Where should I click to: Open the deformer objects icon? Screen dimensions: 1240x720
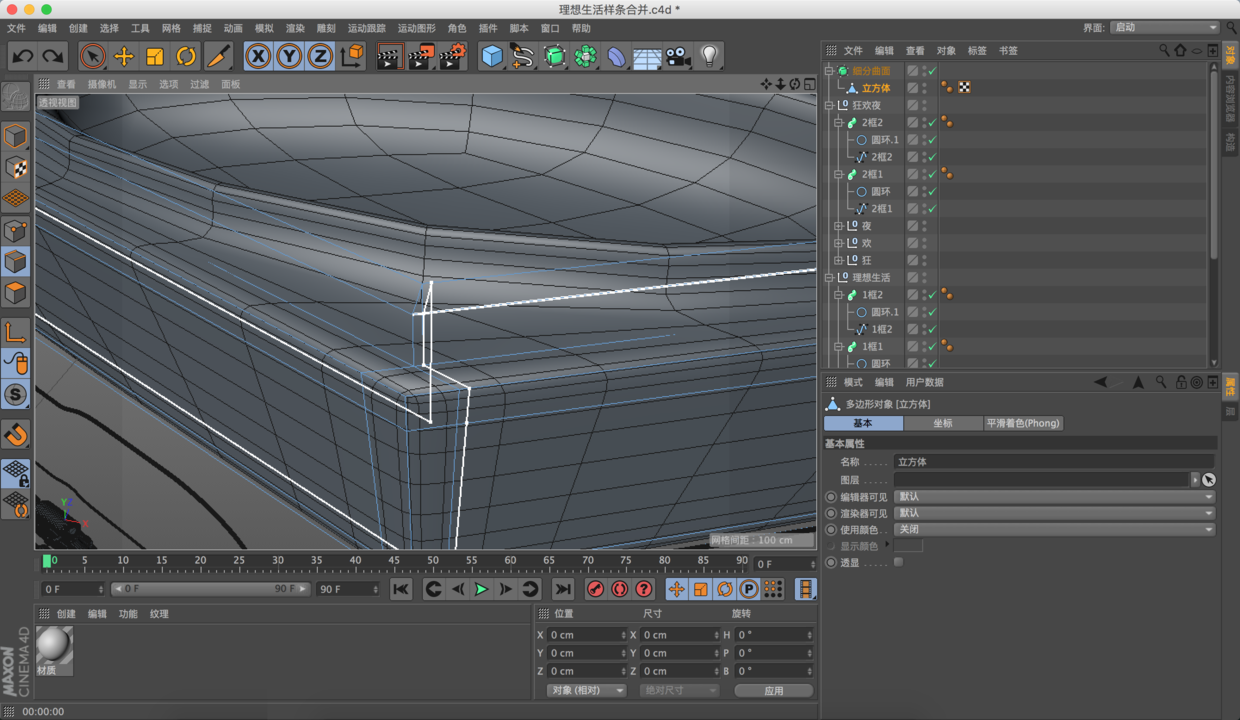[x=616, y=57]
